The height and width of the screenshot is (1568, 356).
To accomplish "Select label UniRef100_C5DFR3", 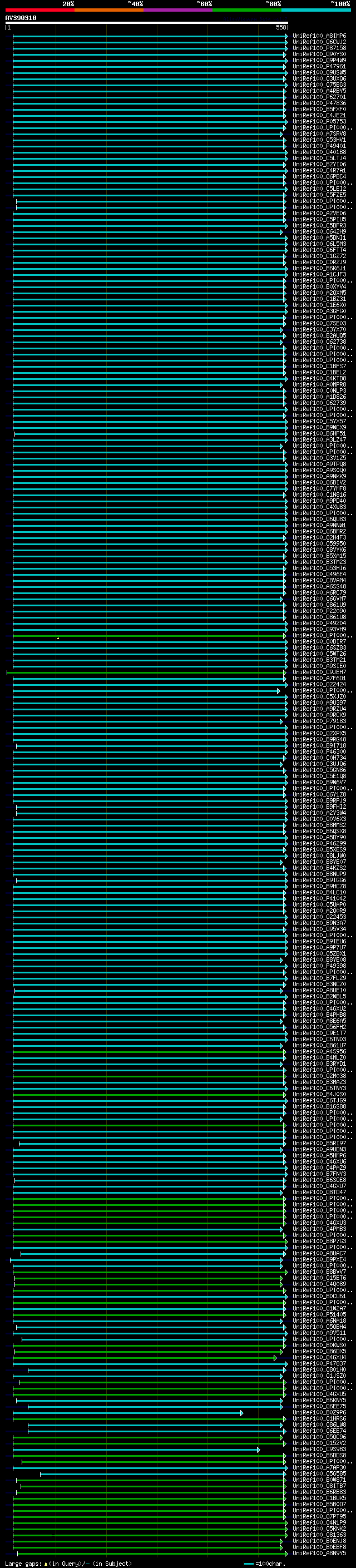I will pyautogui.click(x=319, y=225).
